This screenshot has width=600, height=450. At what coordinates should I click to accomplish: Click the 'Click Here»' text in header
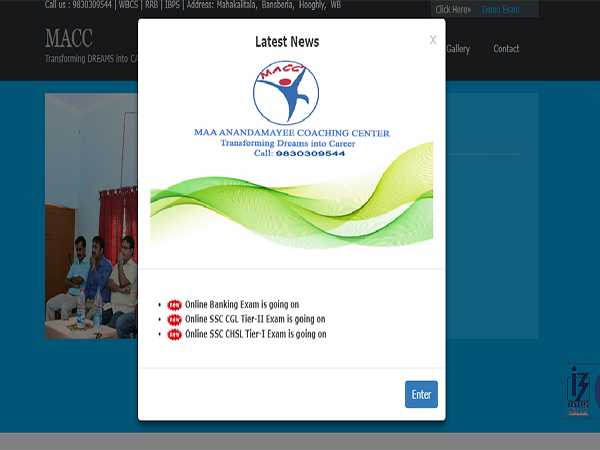453,9
